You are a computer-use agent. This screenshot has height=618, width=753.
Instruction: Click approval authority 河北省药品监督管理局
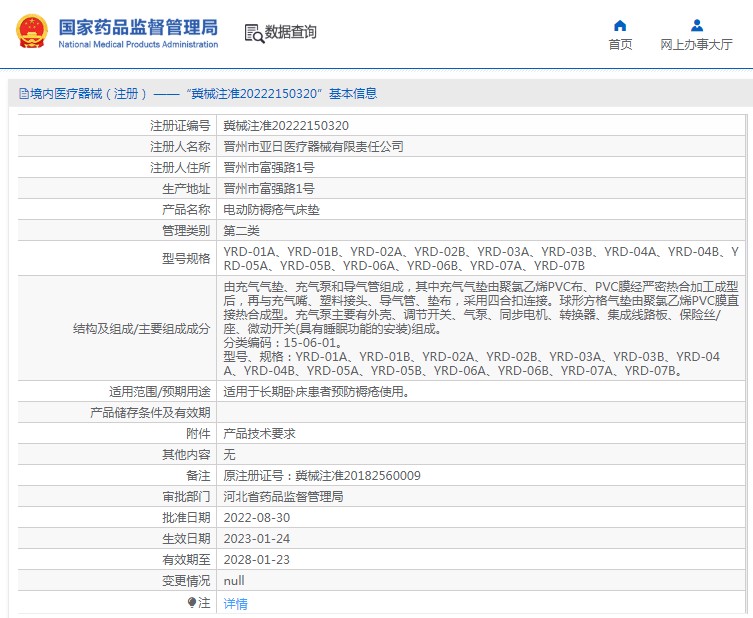283,496
